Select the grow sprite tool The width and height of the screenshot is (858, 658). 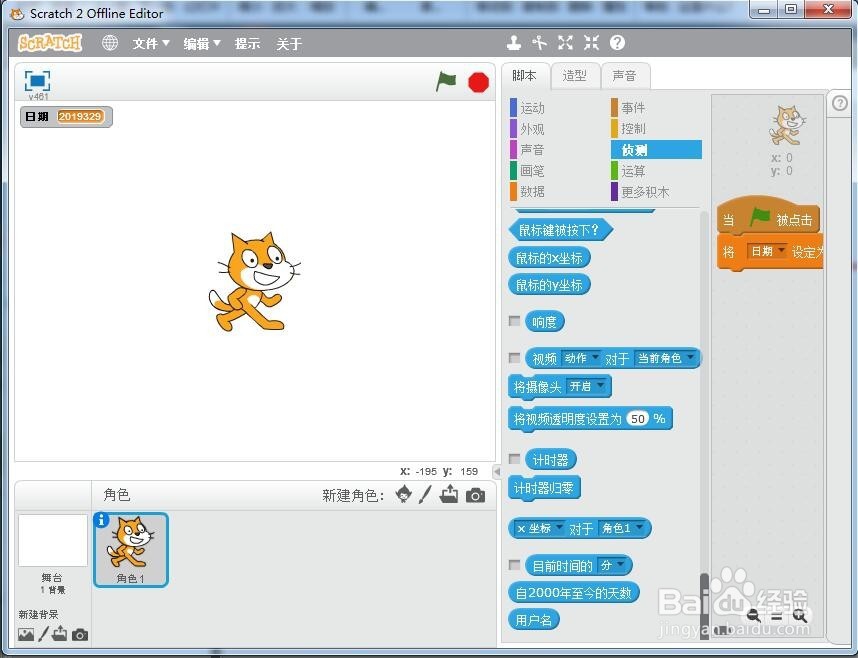pyautogui.click(x=565, y=43)
